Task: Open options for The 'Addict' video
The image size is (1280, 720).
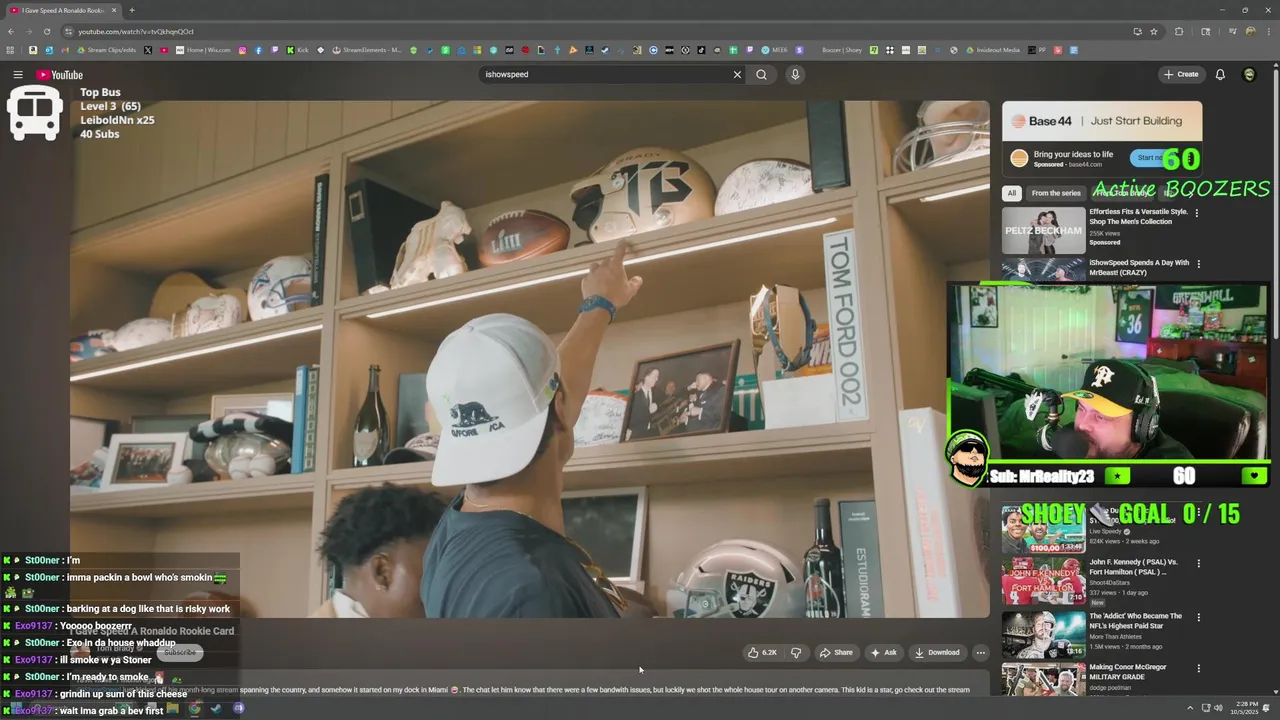Action: click(x=1198, y=616)
